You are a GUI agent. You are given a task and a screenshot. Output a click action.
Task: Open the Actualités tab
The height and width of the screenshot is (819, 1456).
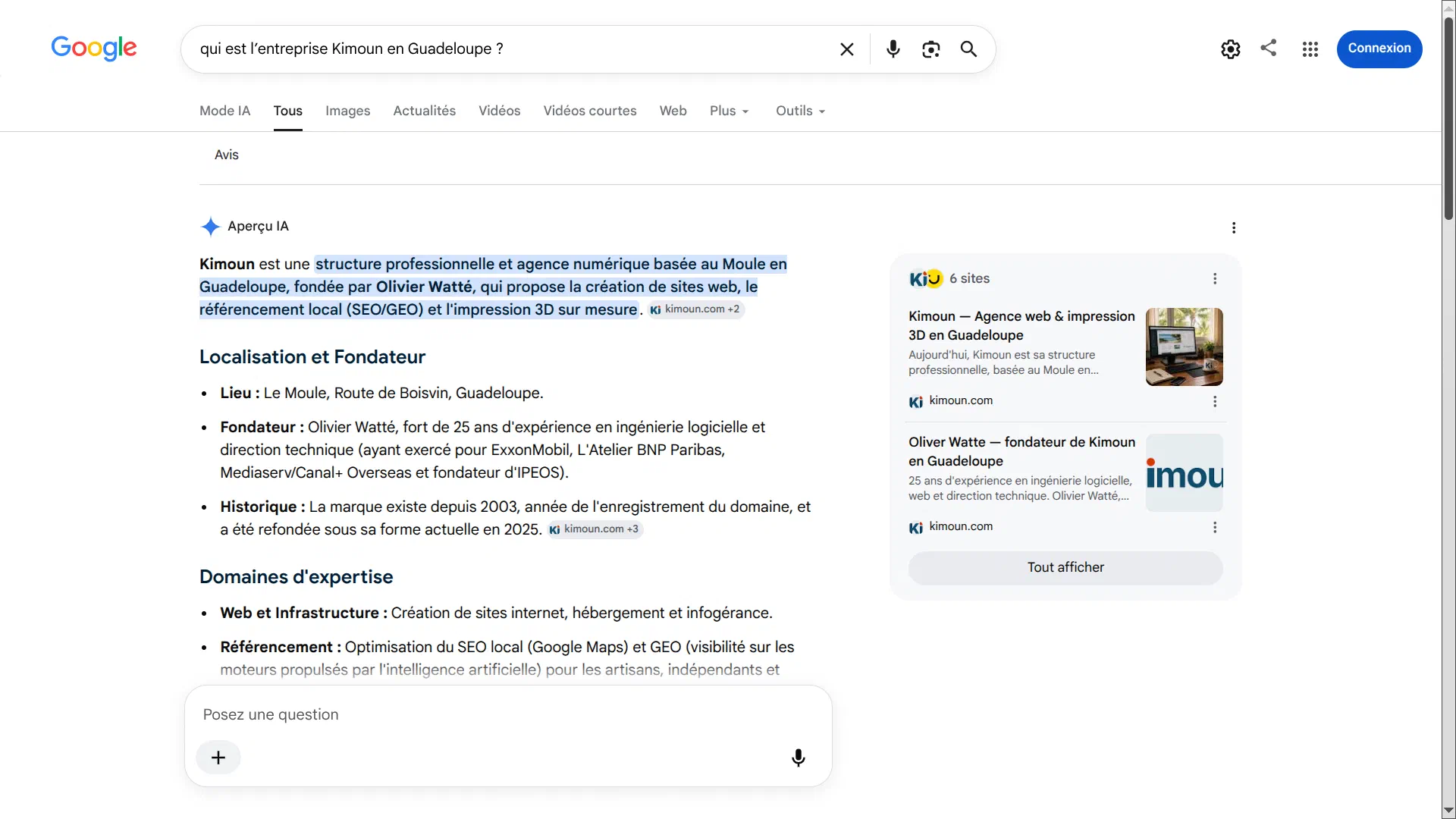[x=425, y=111]
